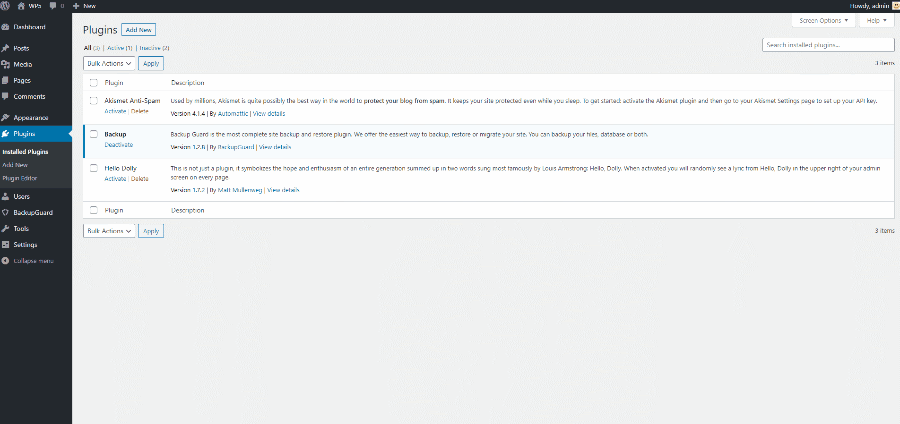Delete the Hello Dolly plugin
Screen dimensions: 900x424
(139, 178)
